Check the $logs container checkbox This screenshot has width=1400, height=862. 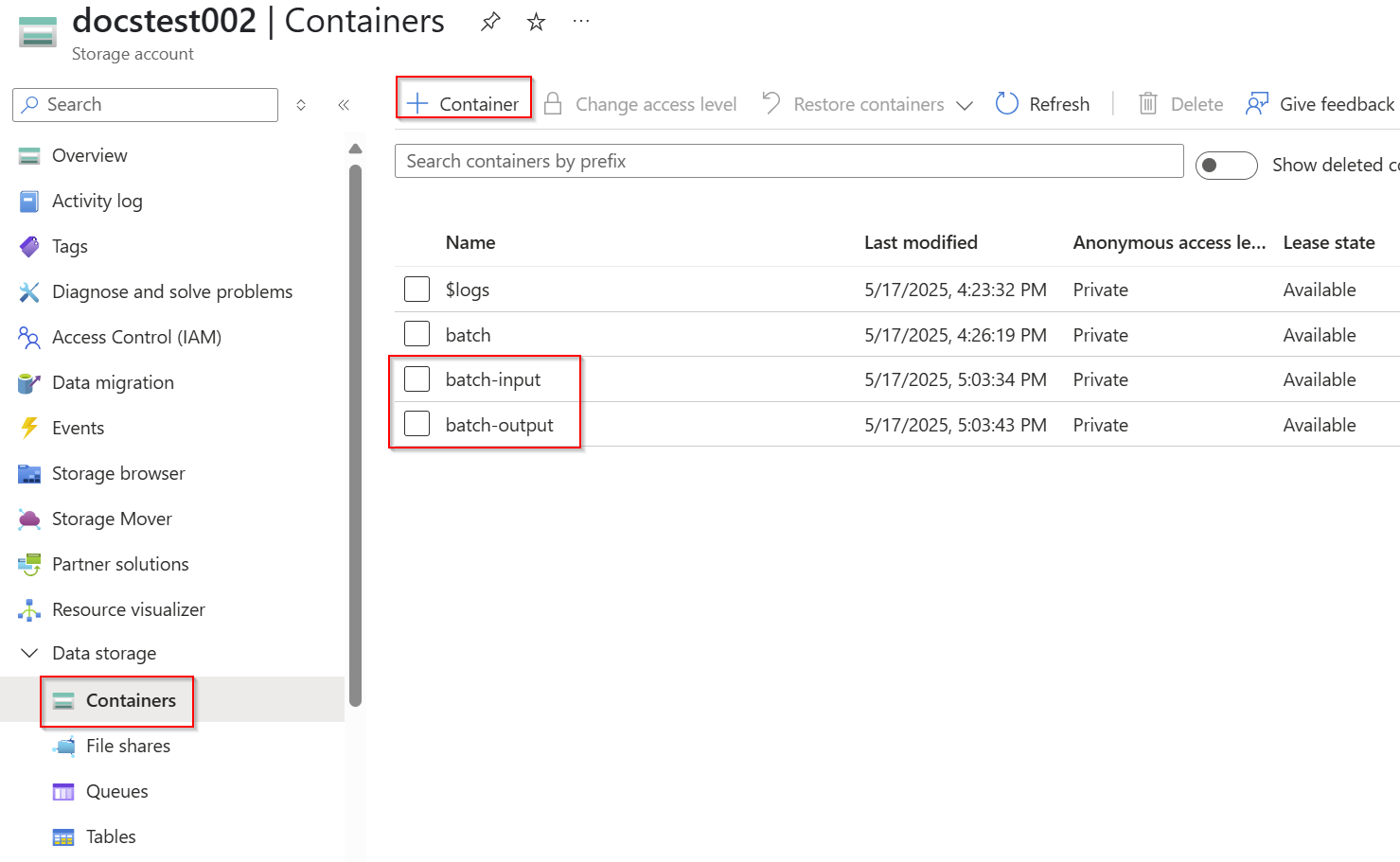click(417, 290)
